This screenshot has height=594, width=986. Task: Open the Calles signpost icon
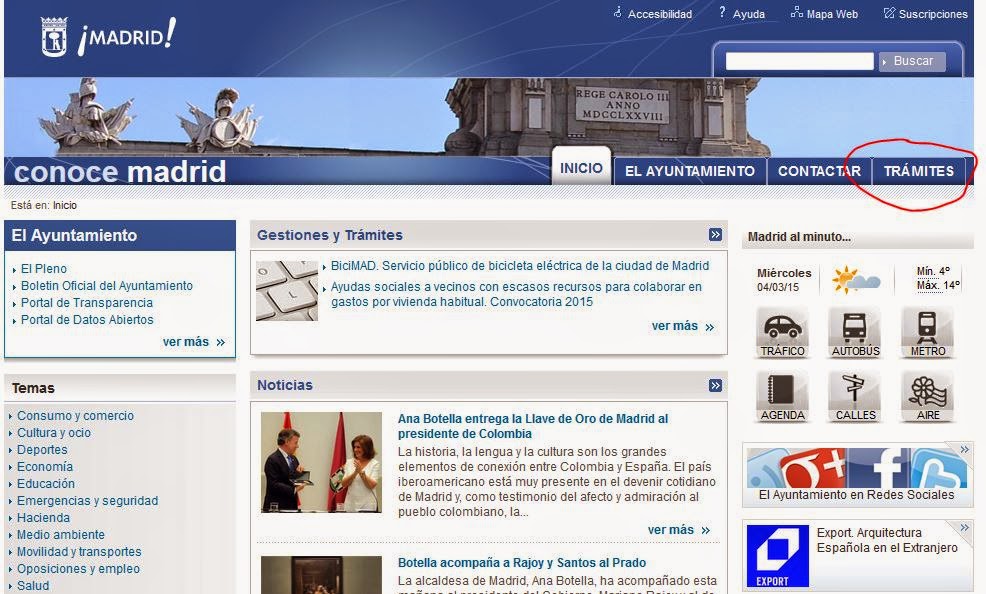click(x=855, y=397)
